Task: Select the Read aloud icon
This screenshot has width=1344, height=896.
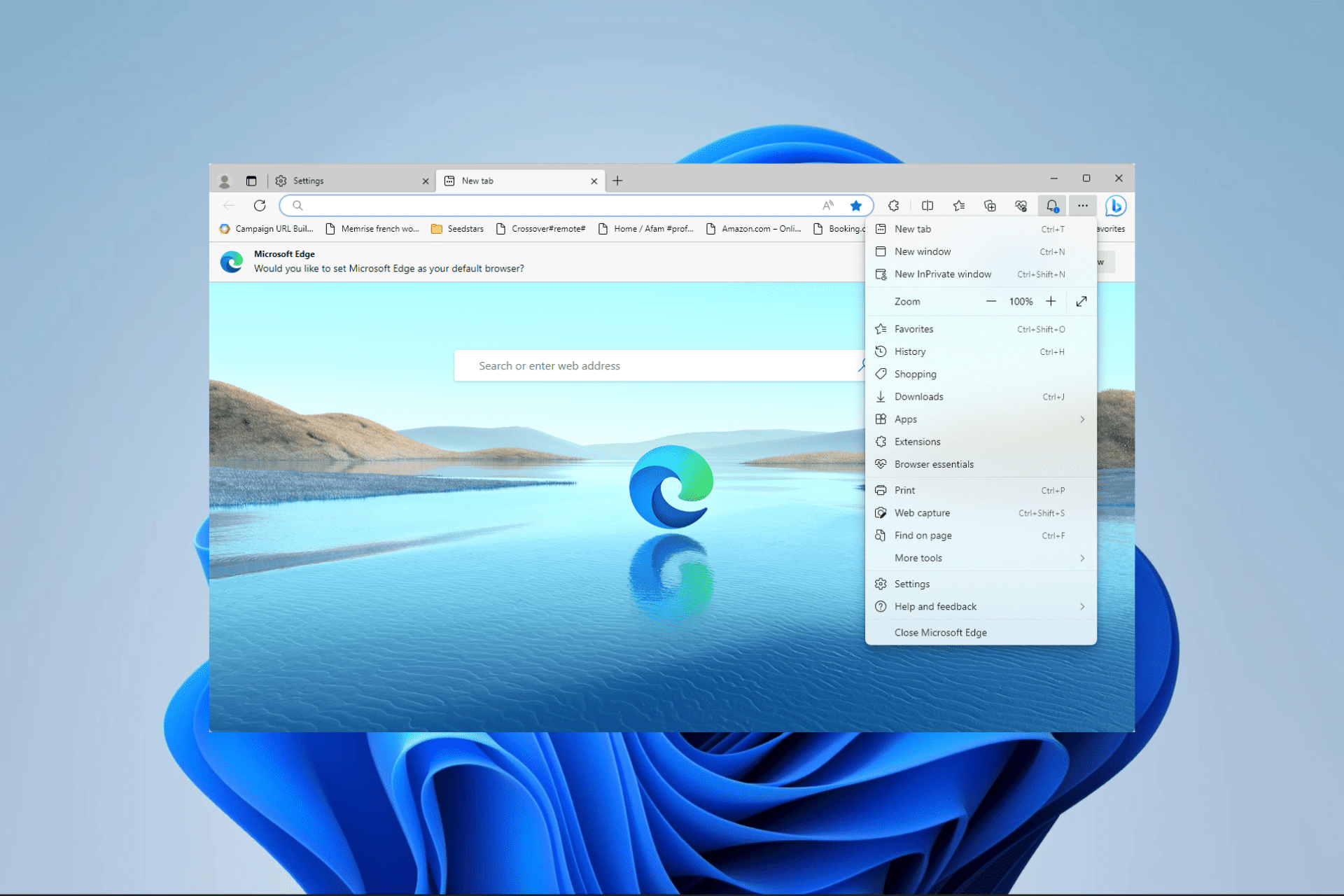Action: tap(826, 205)
